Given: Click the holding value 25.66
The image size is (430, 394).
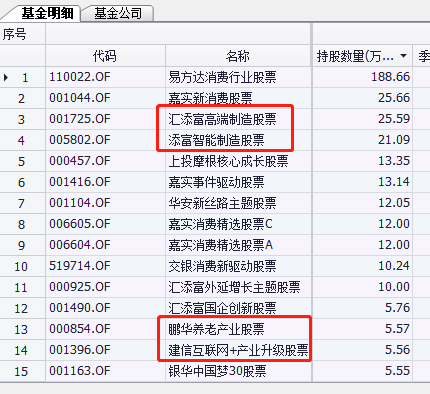Looking at the screenshot, I should click(x=394, y=98).
